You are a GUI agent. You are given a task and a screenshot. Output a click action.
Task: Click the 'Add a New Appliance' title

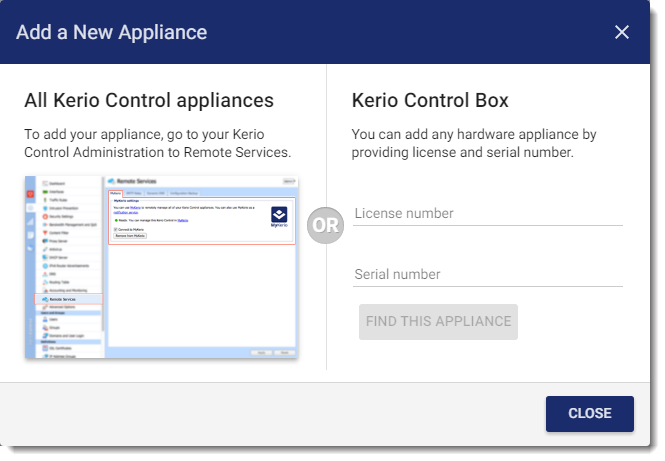point(112,32)
